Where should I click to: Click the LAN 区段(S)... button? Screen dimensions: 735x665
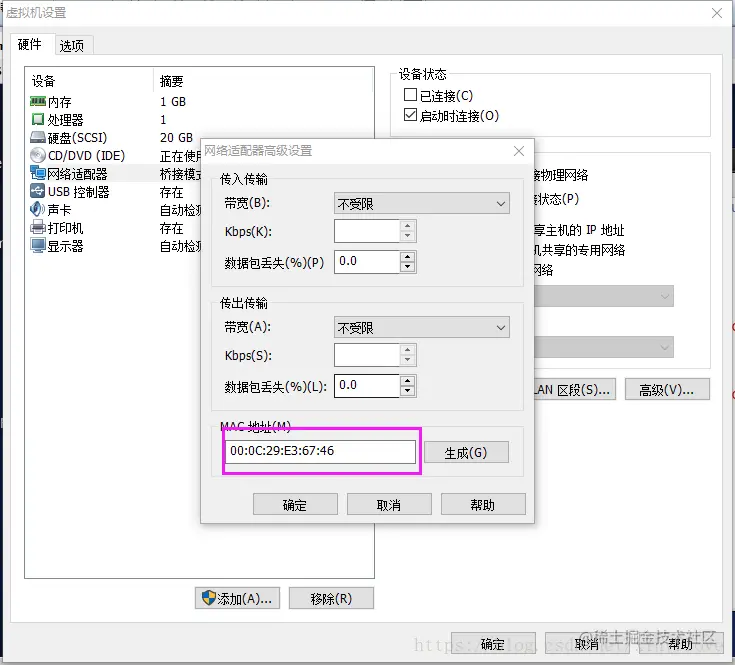click(575, 389)
